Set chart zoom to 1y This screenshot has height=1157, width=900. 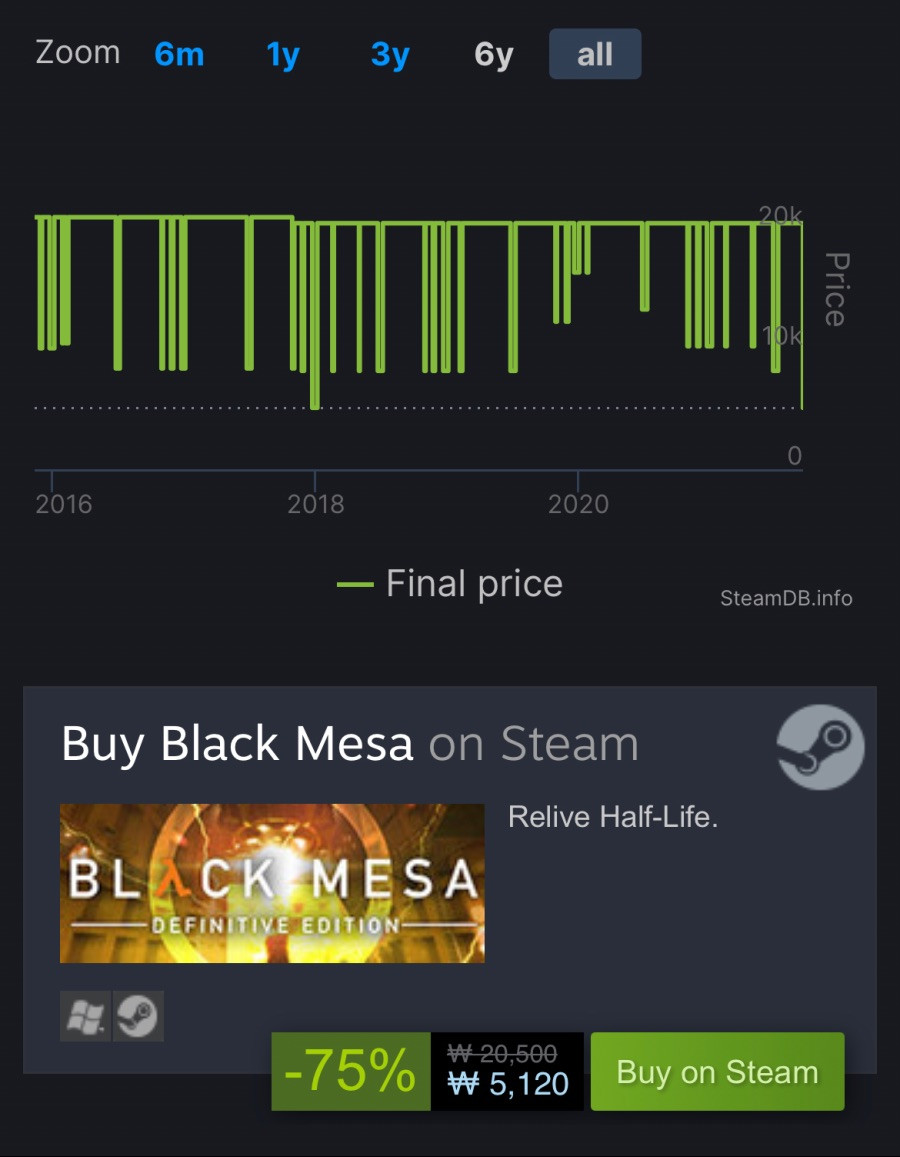283,54
